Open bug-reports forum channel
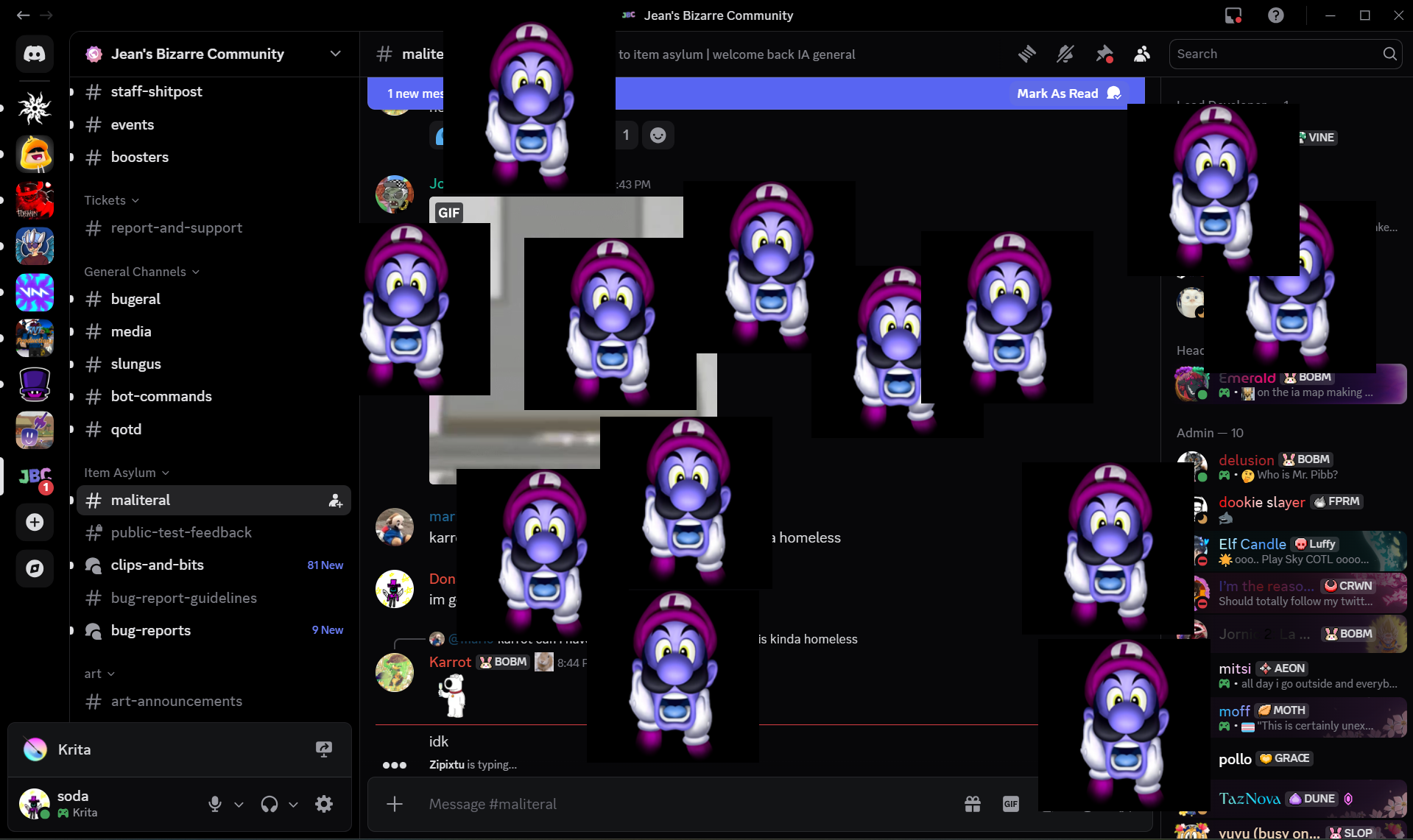 (x=214, y=630)
